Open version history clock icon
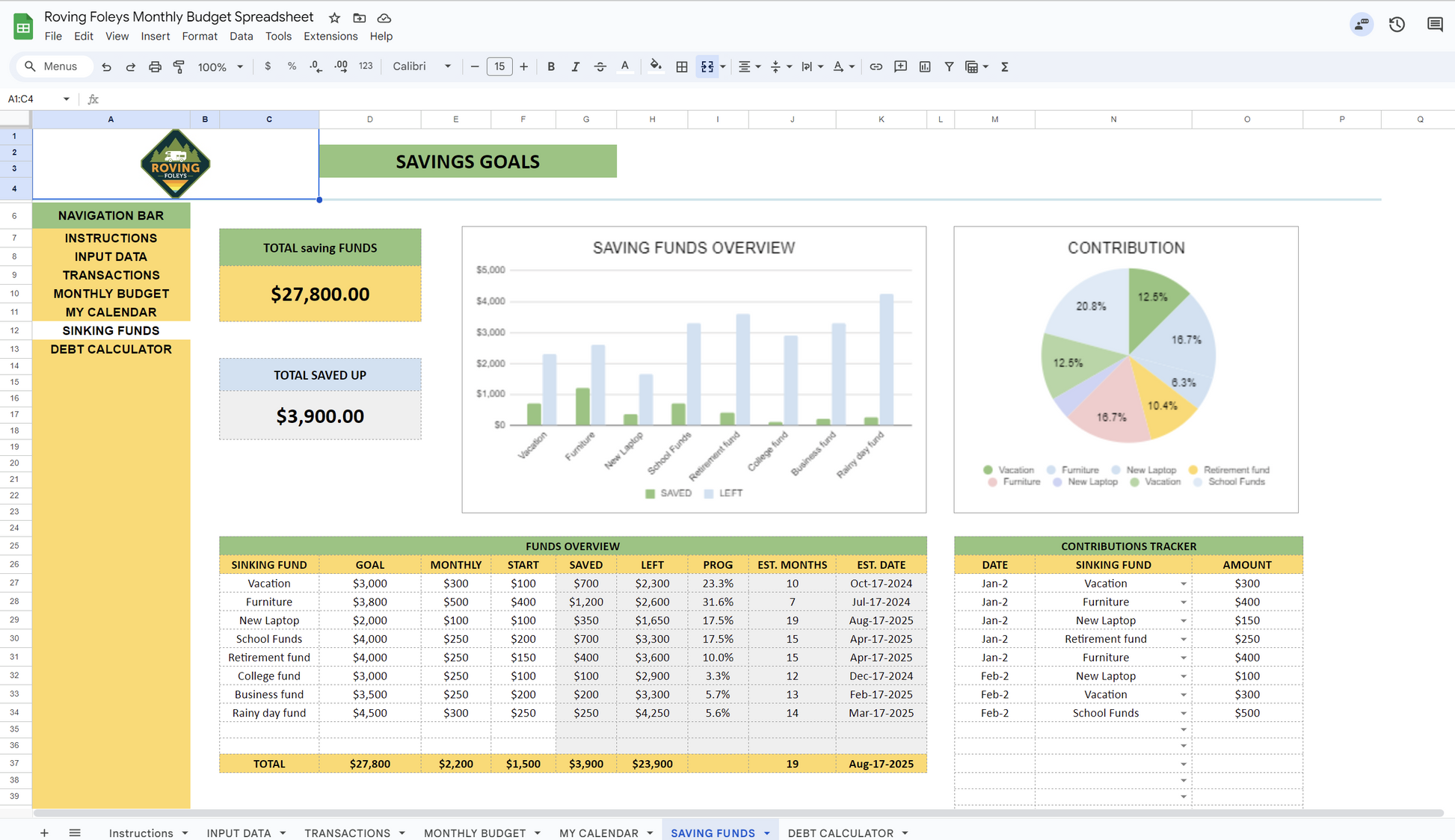1455x840 pixels. 1397,25
